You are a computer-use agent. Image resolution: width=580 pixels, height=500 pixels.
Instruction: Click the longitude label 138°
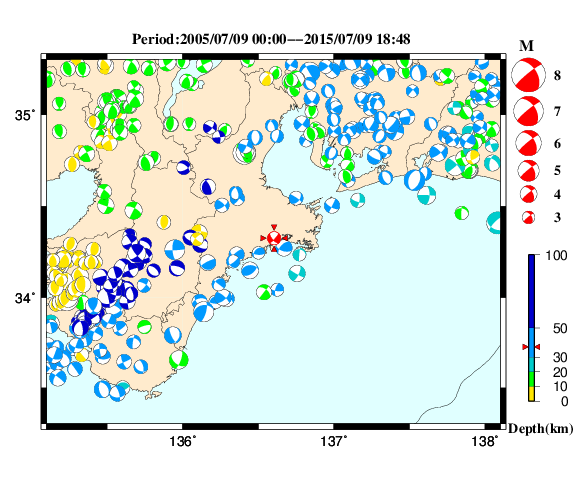(485, 441)
